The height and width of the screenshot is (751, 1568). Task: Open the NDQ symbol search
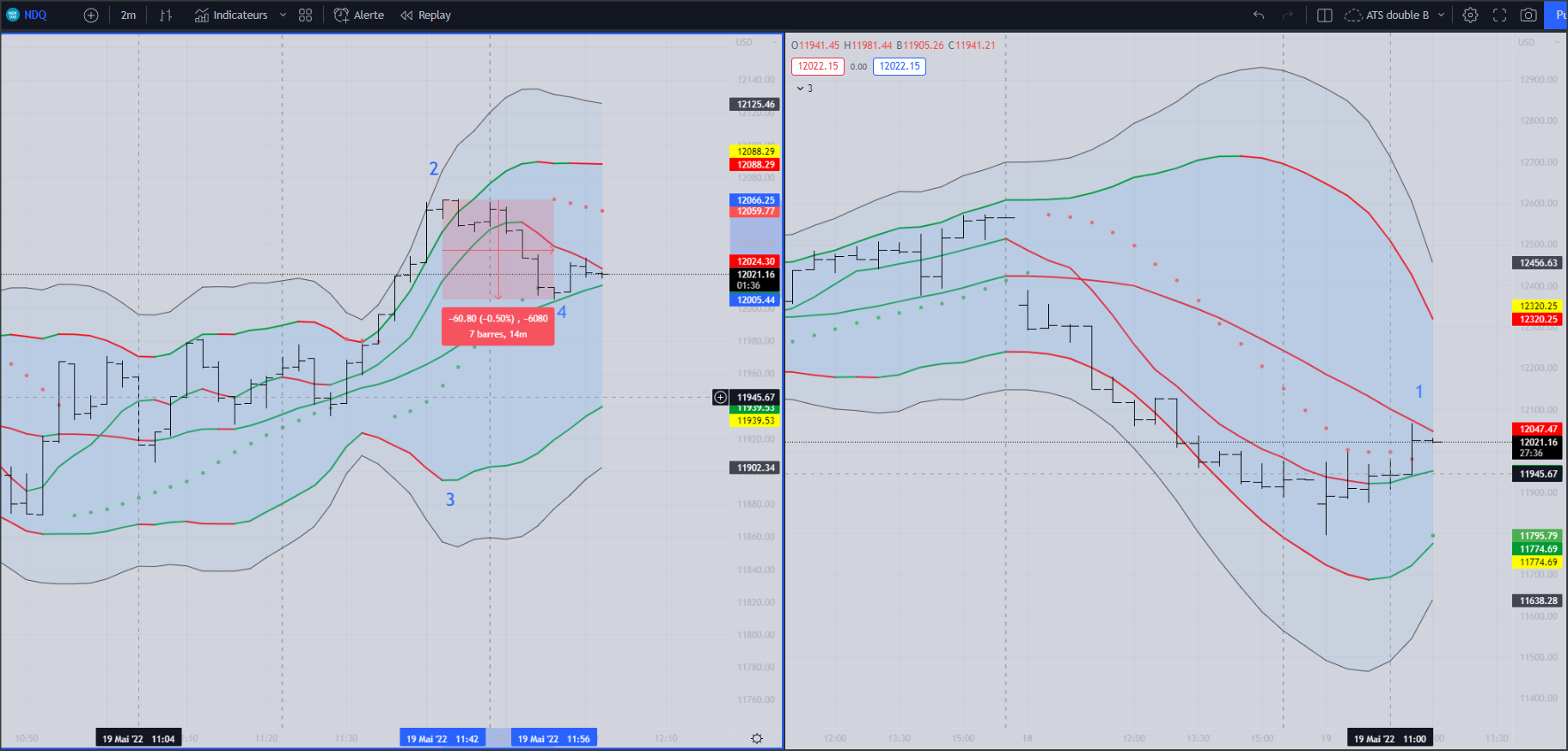27,15
